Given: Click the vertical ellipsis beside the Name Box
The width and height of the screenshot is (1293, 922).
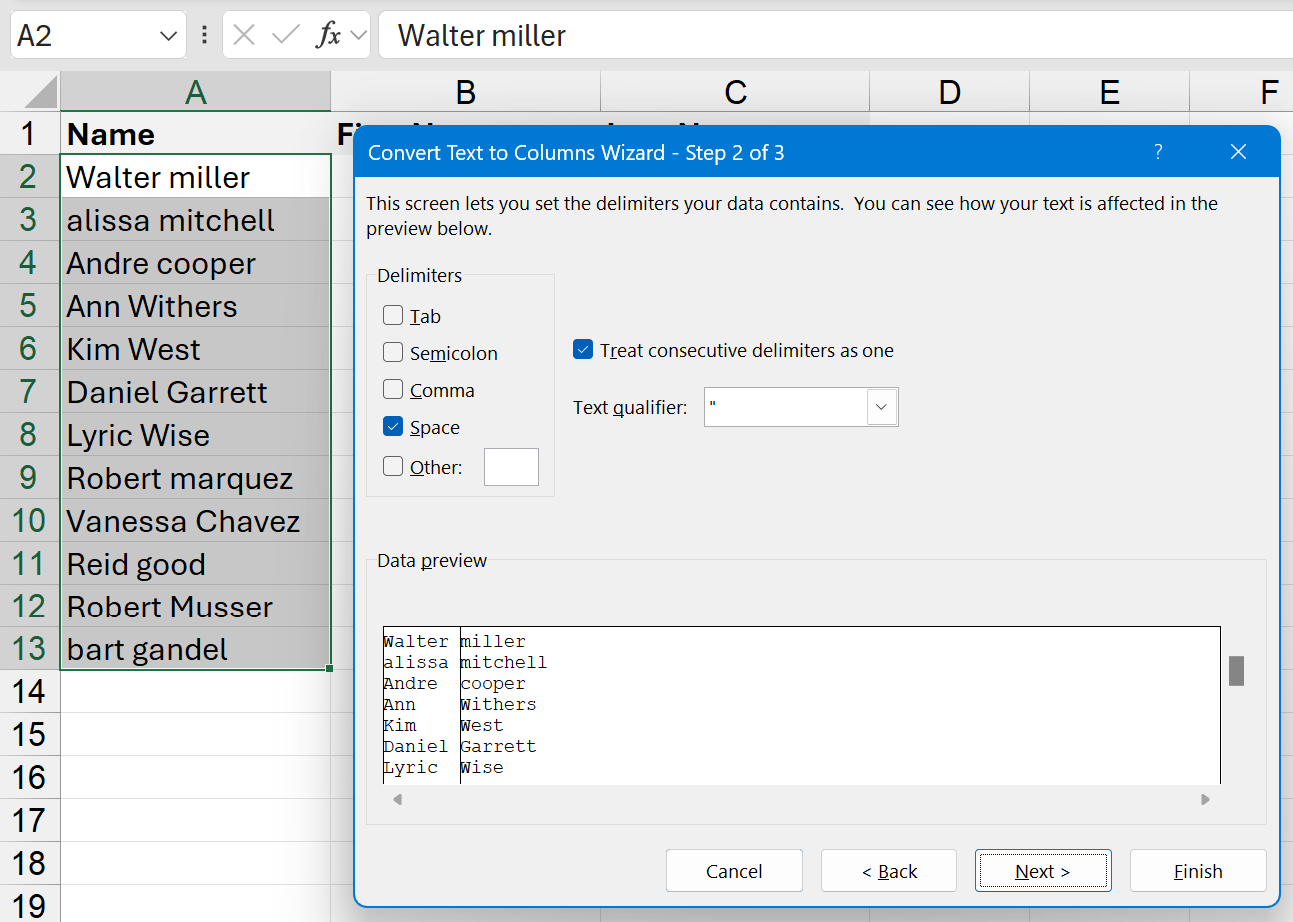Looking at the screenshot, I should pos(204,35).
